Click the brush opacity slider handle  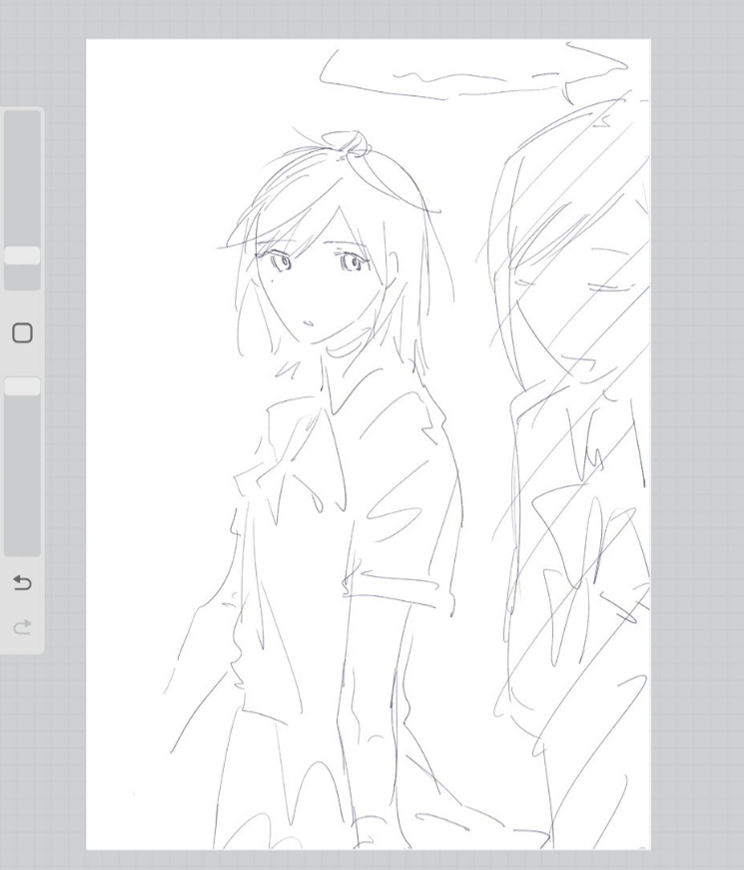click(x=22, y=386)
